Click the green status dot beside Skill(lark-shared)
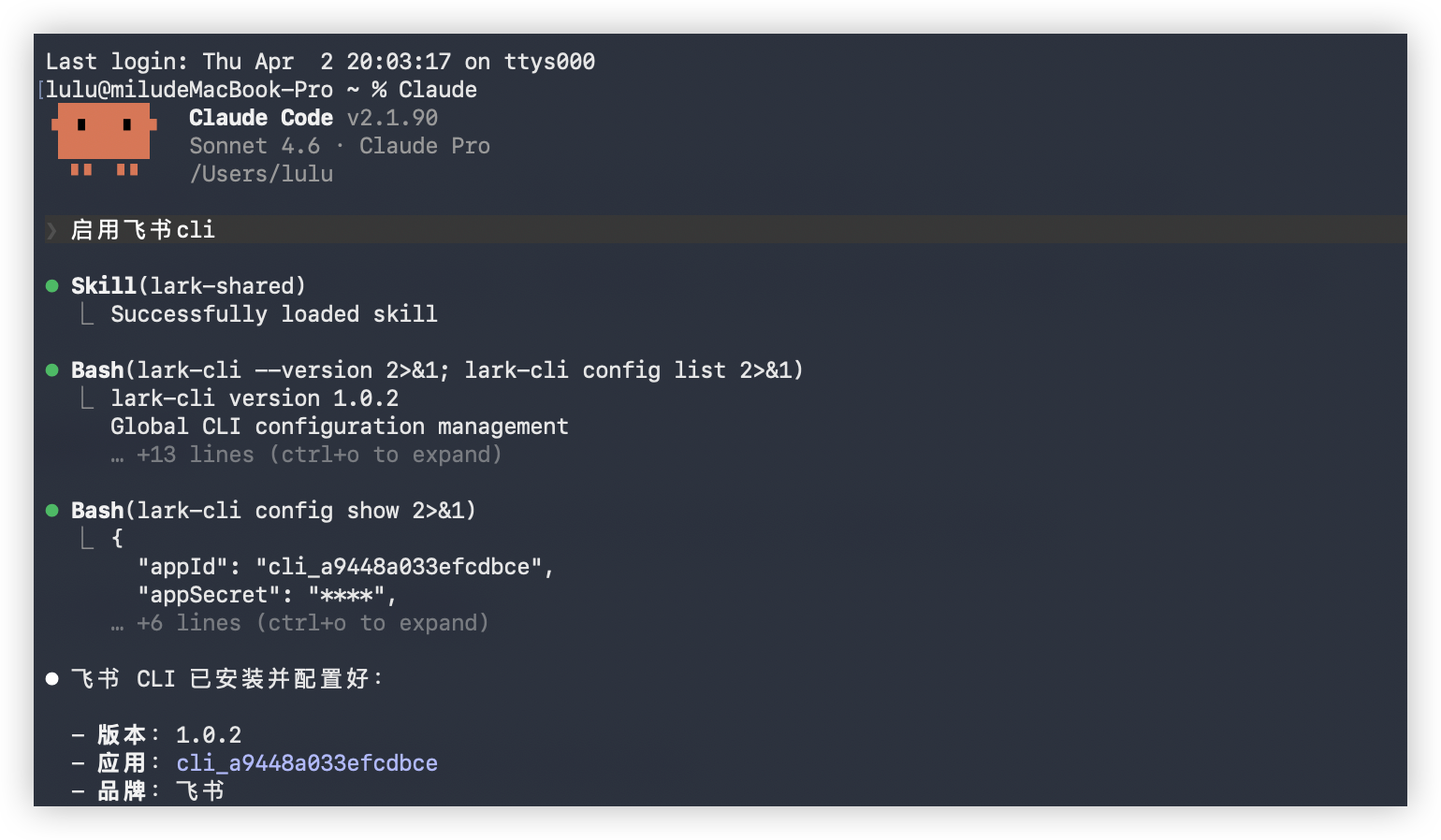This screenshot has width=1441, height=840. [x=52, y=286]
